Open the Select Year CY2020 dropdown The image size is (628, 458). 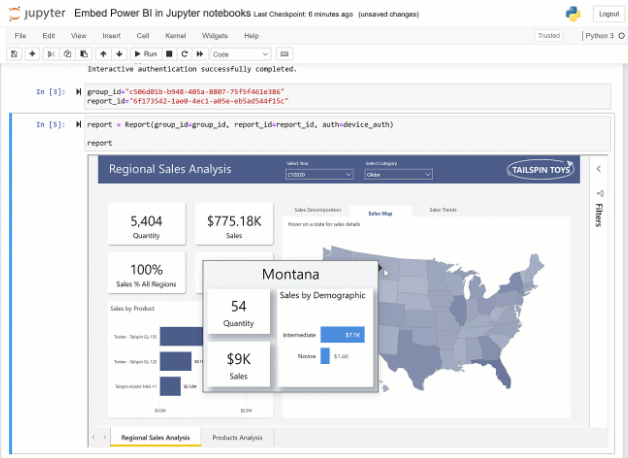pos(319,175)
